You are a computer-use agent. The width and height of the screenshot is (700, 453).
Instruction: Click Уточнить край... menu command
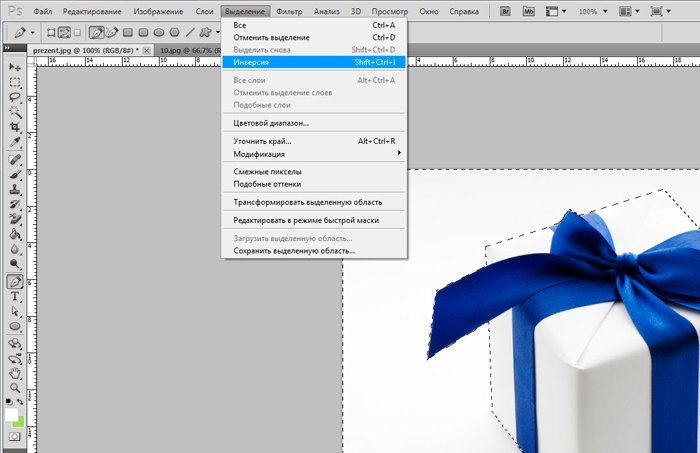click(262, 141)
